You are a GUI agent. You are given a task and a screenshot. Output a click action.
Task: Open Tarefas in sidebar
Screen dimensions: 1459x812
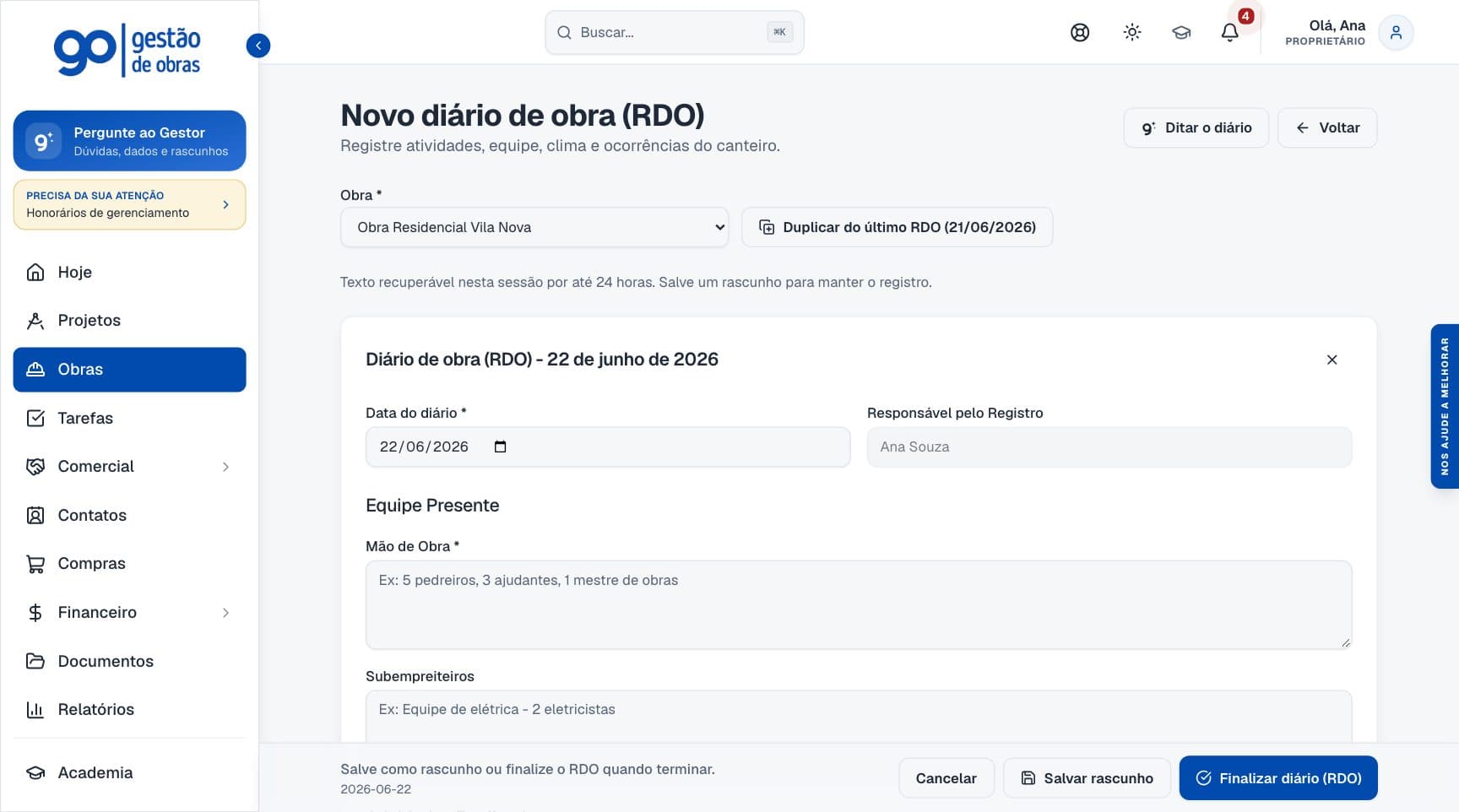(x=129, y=418)
